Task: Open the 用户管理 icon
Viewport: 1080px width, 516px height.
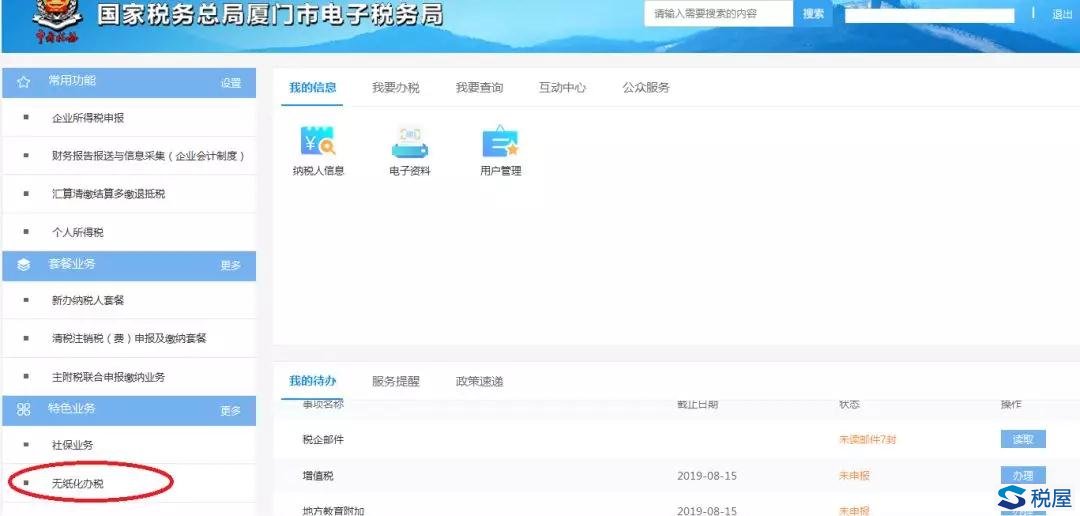Action: tap(500, 143)
